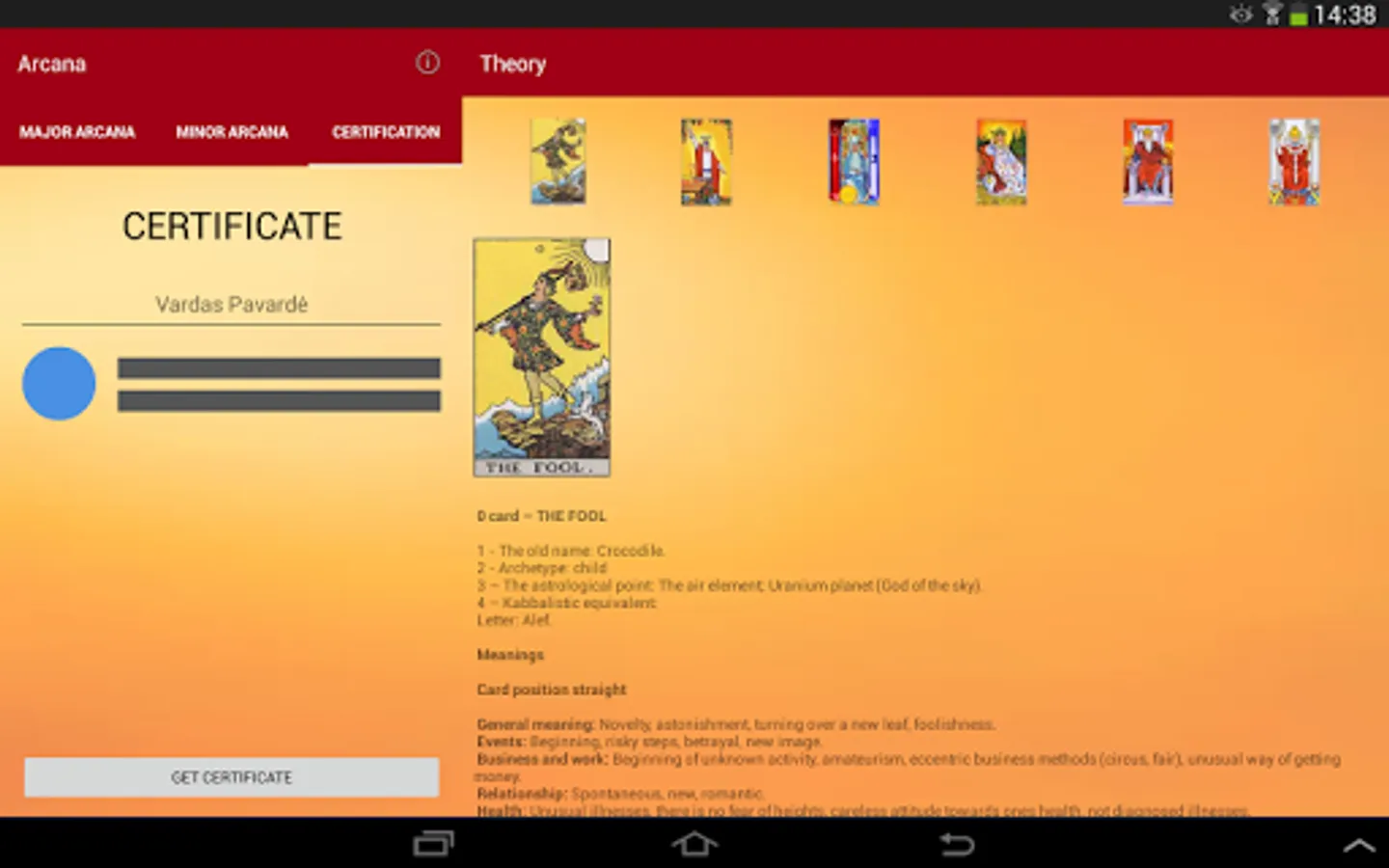This screenshot has width=1389, height=868.
Task: Click 'The old name: Crocodile' line
Action: pyautogui.click(x=571, y=551)
